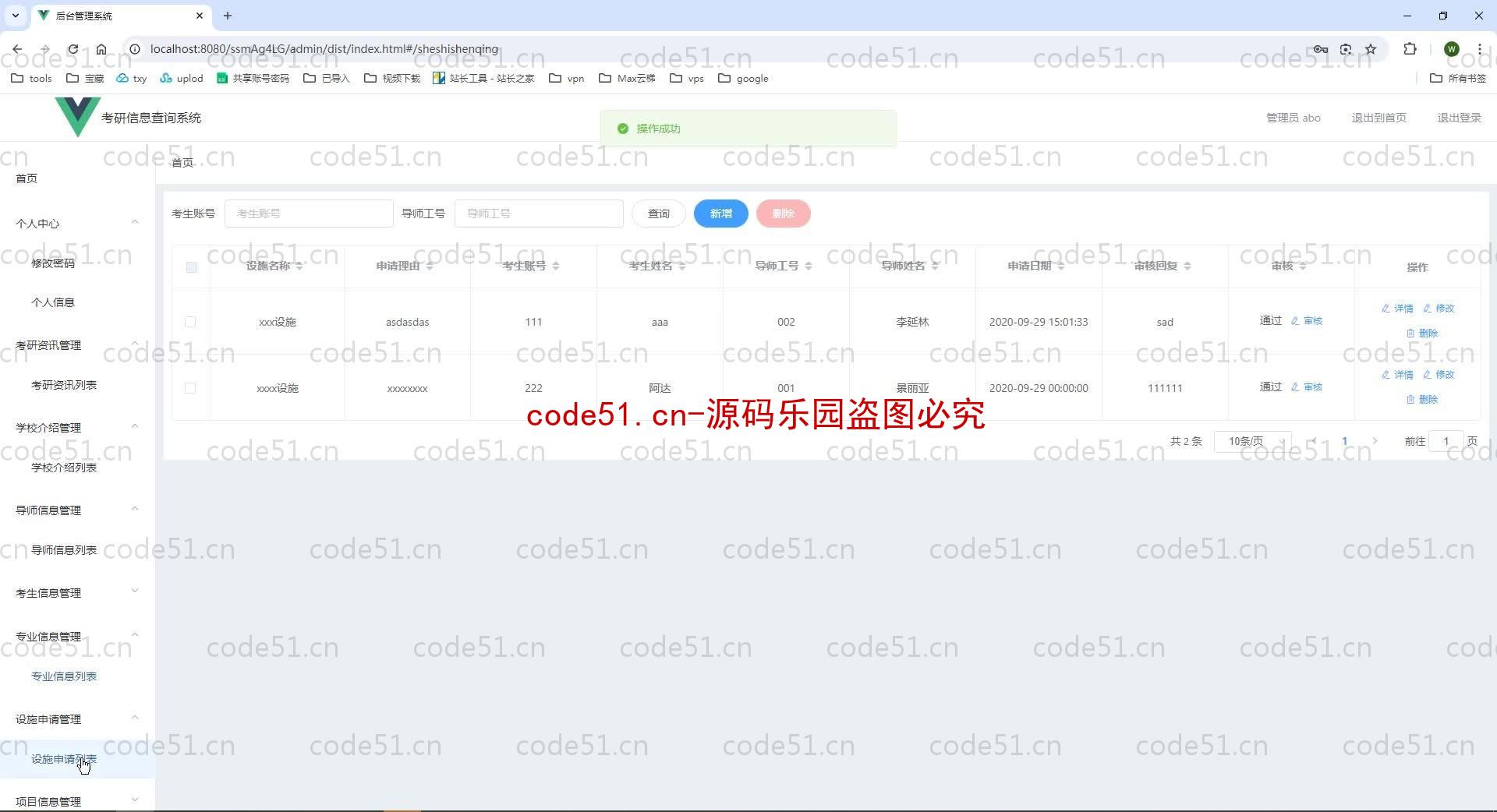Image resolution: width=1497 pixels, height=812 pixels.
Task: Collapse the 设施申请管理 sidebar group
Action: click(77, 719)
